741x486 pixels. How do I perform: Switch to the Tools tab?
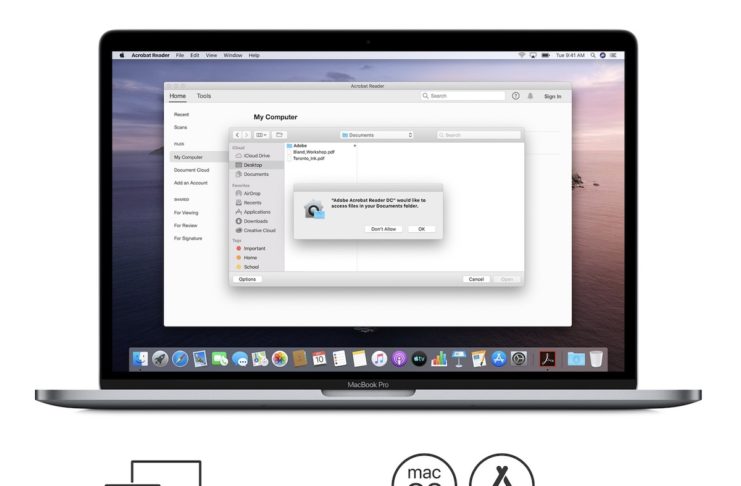(x=204, y=96)
